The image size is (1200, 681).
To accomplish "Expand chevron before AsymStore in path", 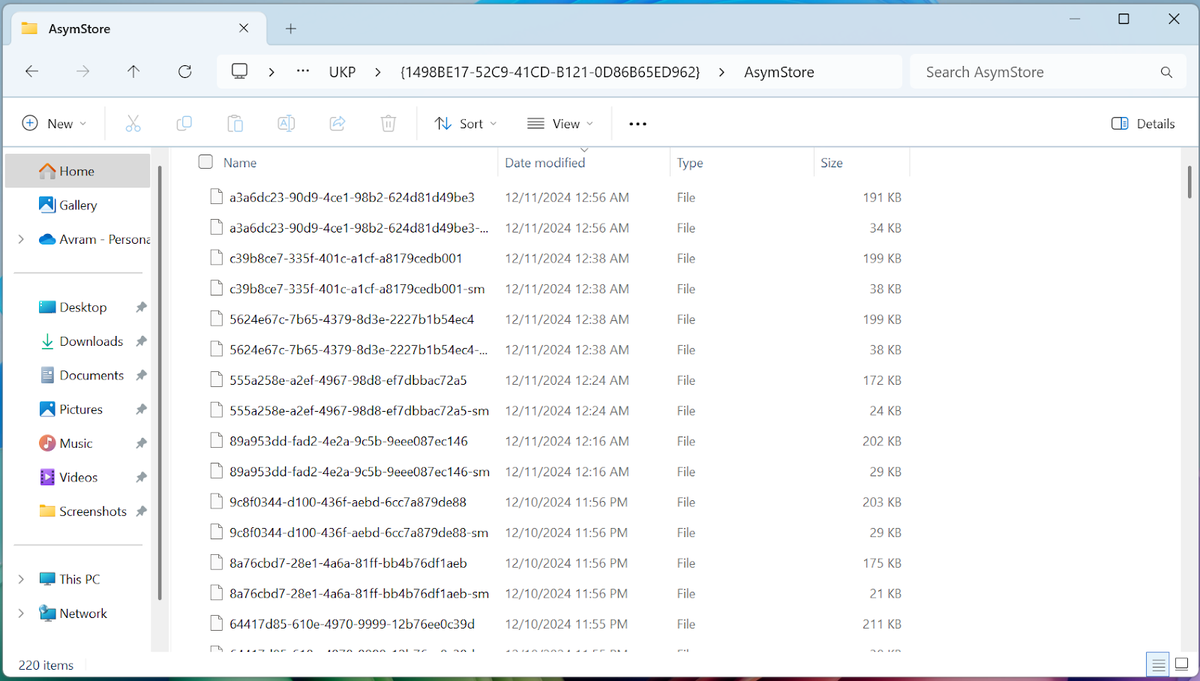I will (x=722, y=72).
